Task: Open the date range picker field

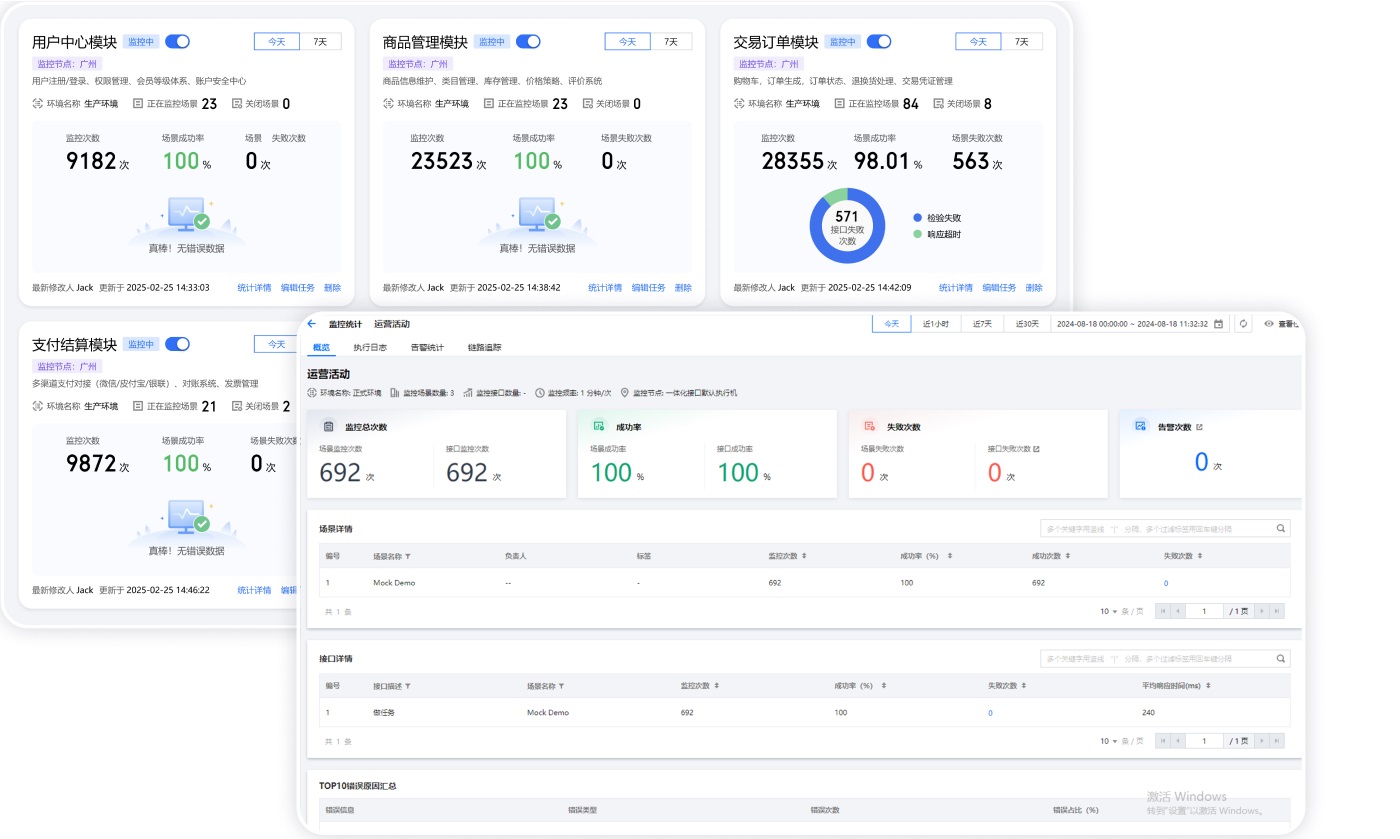Action: pos(1139,324)
